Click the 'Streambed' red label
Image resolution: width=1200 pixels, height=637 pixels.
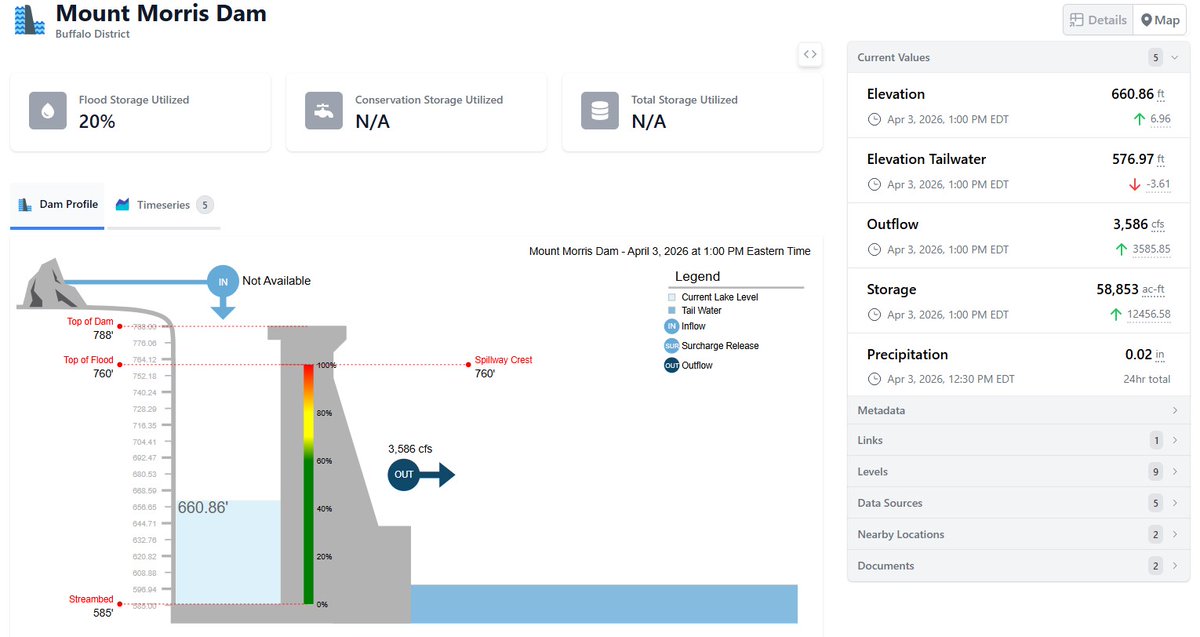(91, 599)
